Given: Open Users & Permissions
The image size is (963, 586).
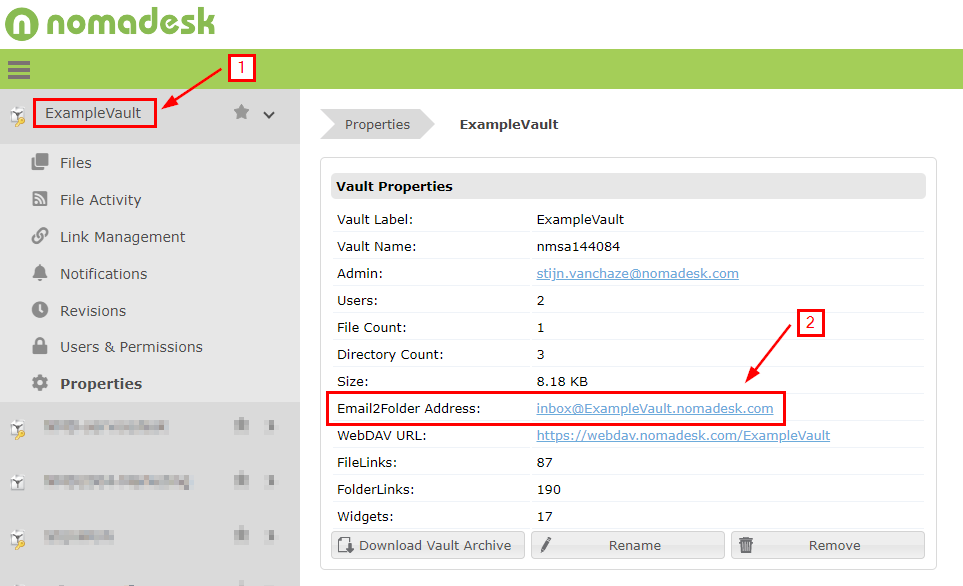Looking at the screenshot, I should pyautogui.click(x=131, y=347).
